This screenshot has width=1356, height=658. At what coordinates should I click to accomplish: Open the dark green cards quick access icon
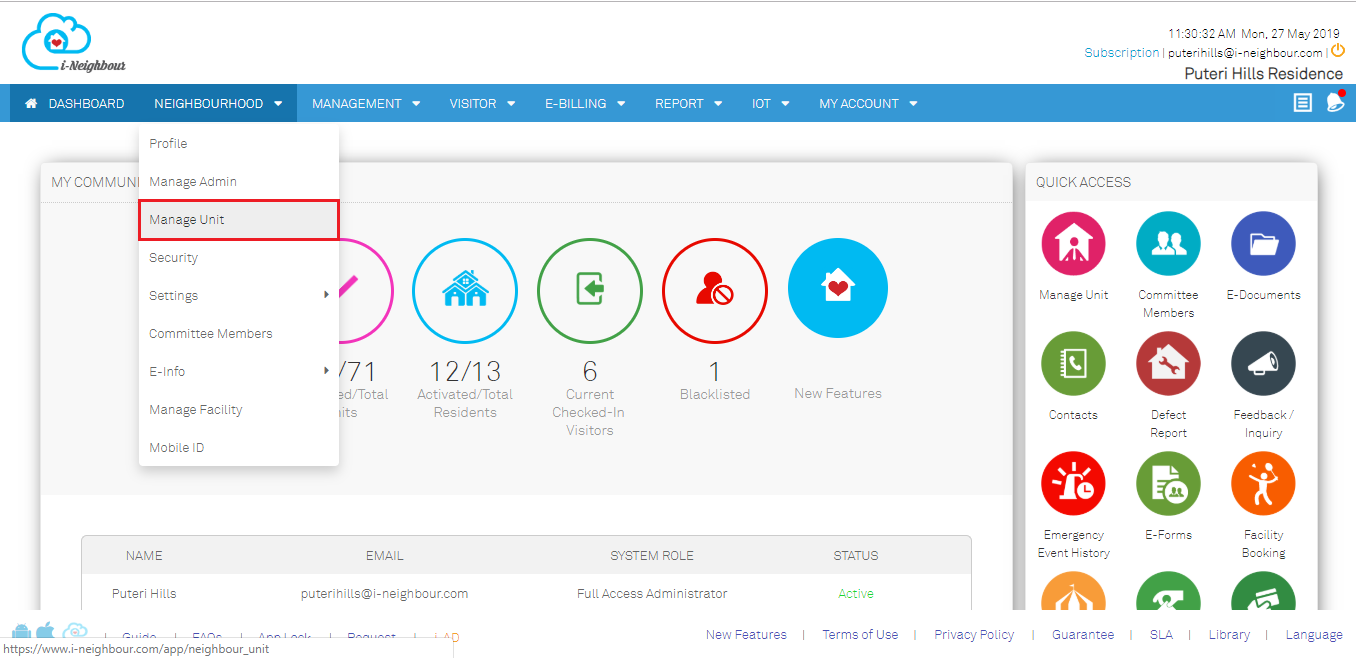[1263, 592]
